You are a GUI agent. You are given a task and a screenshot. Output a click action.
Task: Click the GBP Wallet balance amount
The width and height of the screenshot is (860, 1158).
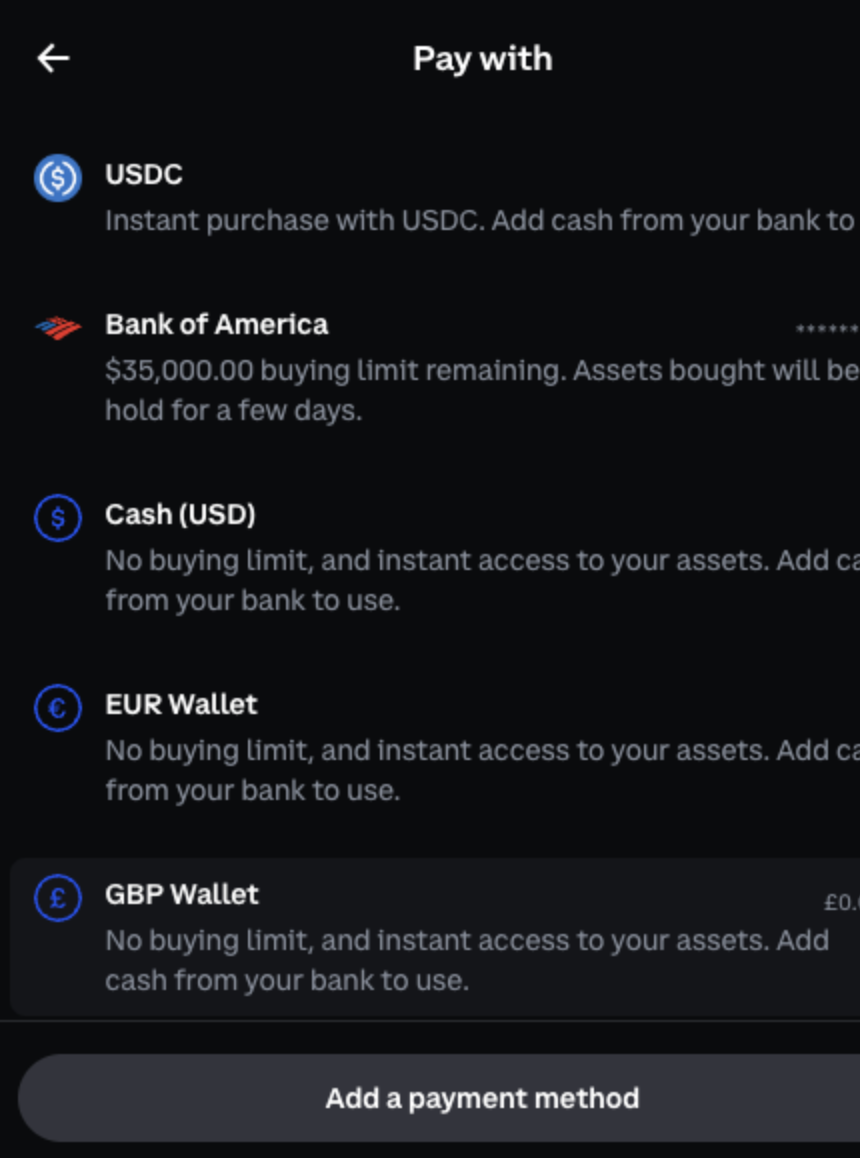842,902
